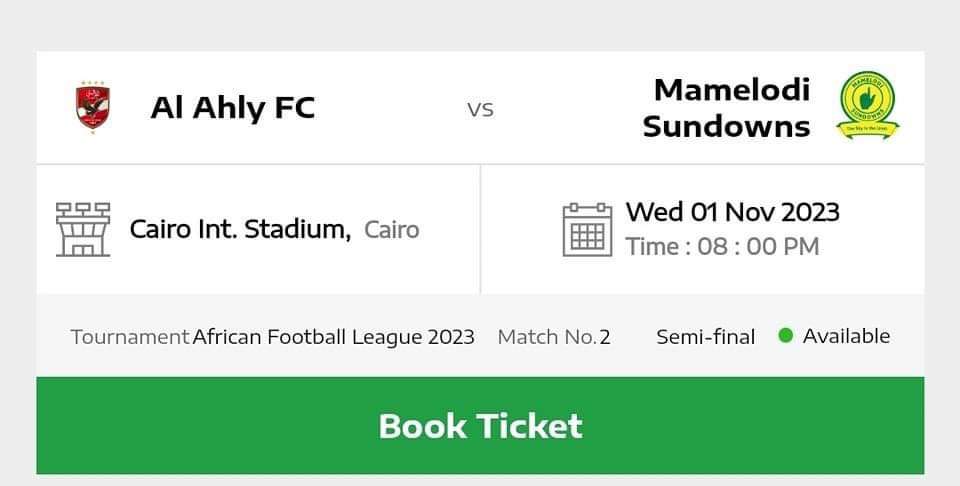Click the calendar icon beside the date
This screenshot has height=486, width=960.
[x=587, y=229]
